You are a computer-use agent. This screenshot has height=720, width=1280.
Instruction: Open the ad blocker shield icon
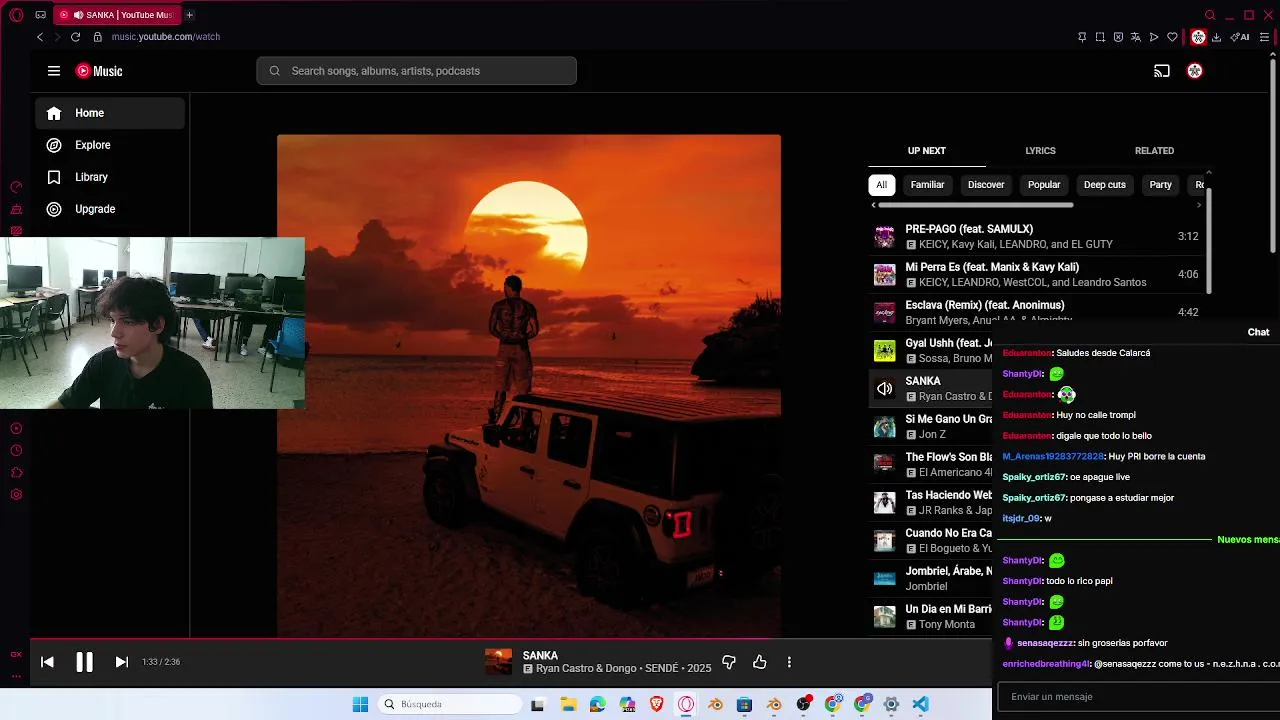coord(1118,37)
